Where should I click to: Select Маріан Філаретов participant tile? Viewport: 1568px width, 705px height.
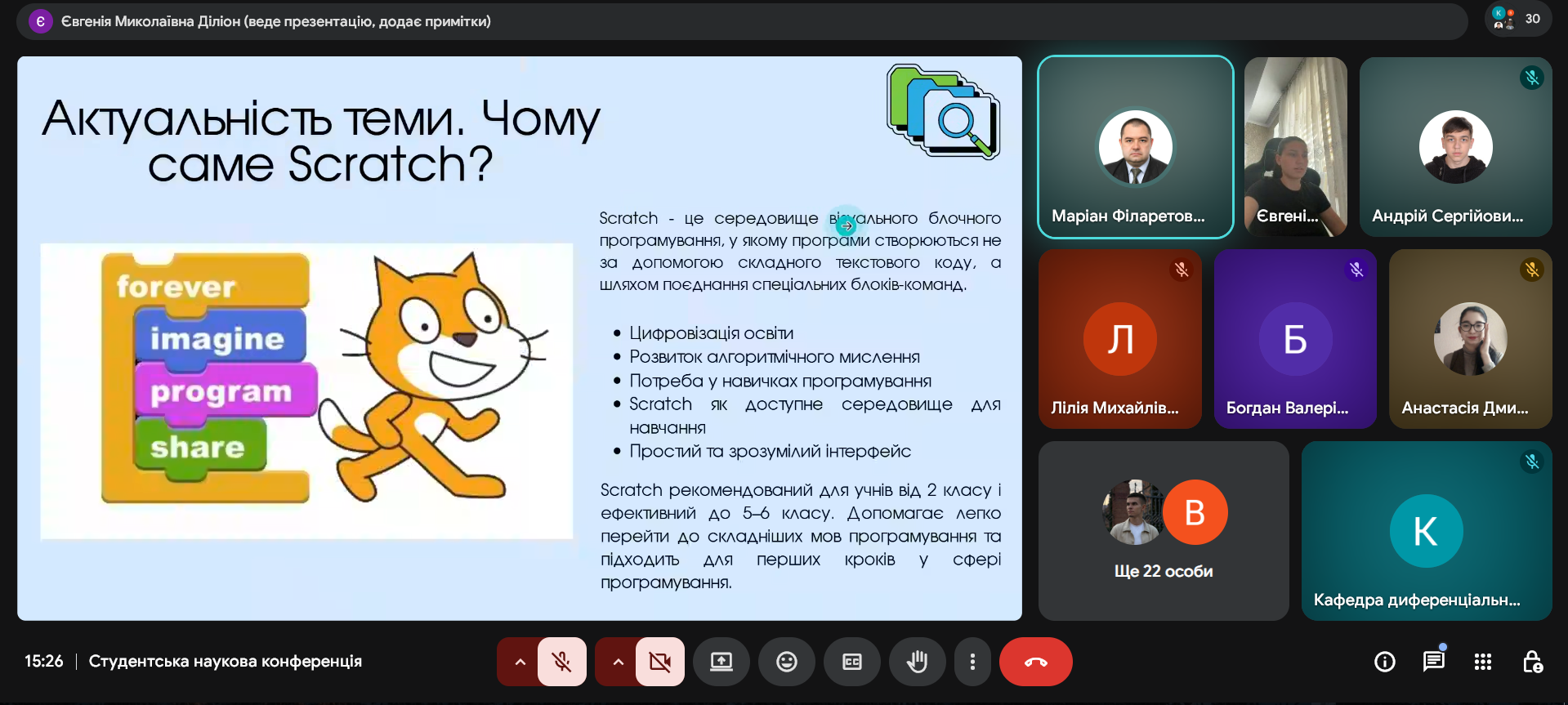[x=1136, y=147]
